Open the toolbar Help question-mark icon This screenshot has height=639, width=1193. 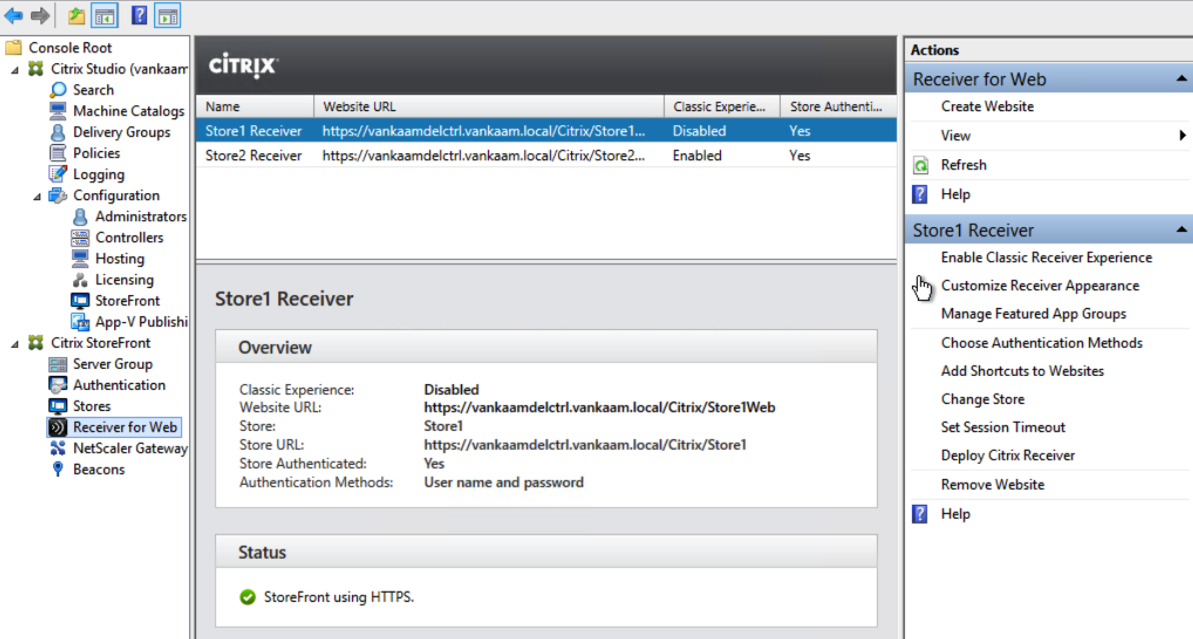pyautogui.click(x=138, y=15)
